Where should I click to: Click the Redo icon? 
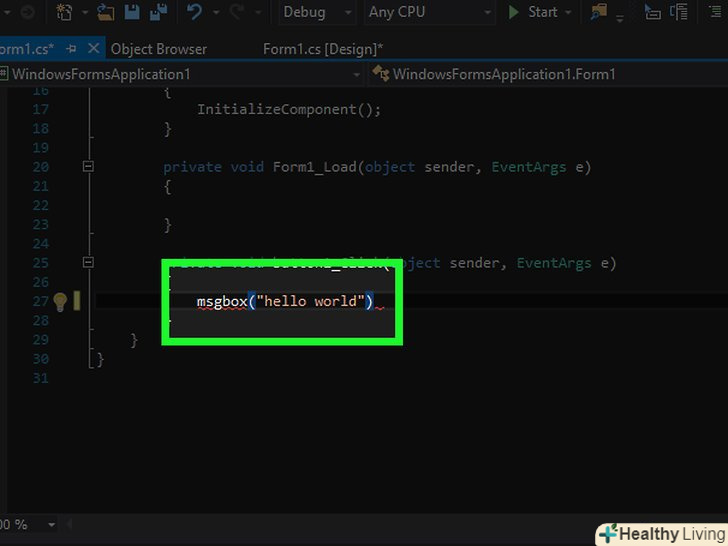tap(237, 12)
